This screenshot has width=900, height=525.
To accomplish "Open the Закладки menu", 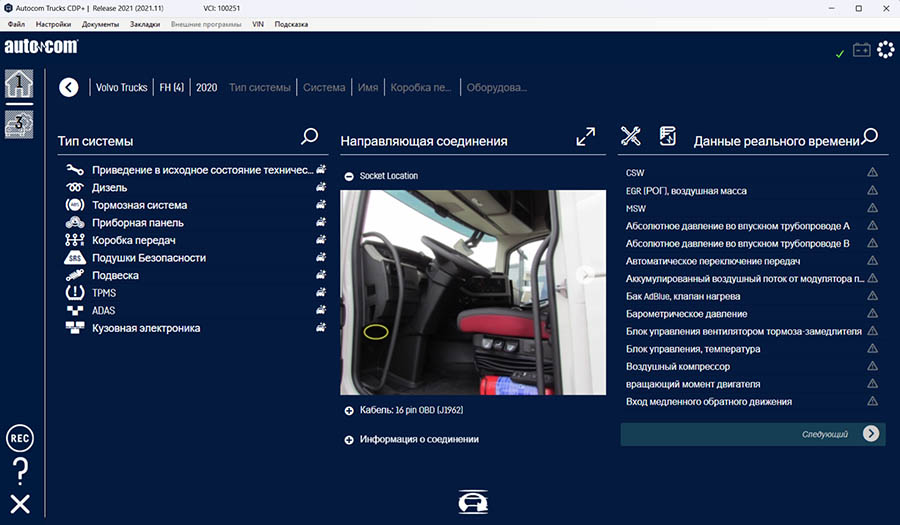I will [144, 23].
